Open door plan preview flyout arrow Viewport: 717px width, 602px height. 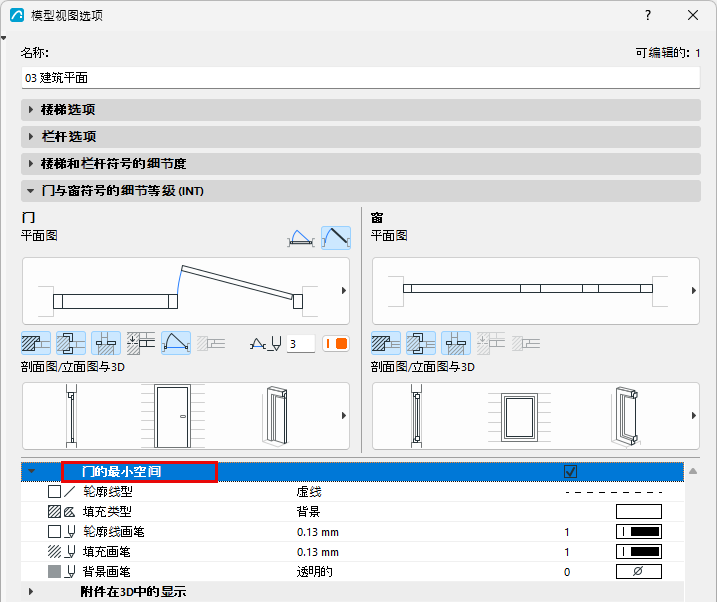344,291
